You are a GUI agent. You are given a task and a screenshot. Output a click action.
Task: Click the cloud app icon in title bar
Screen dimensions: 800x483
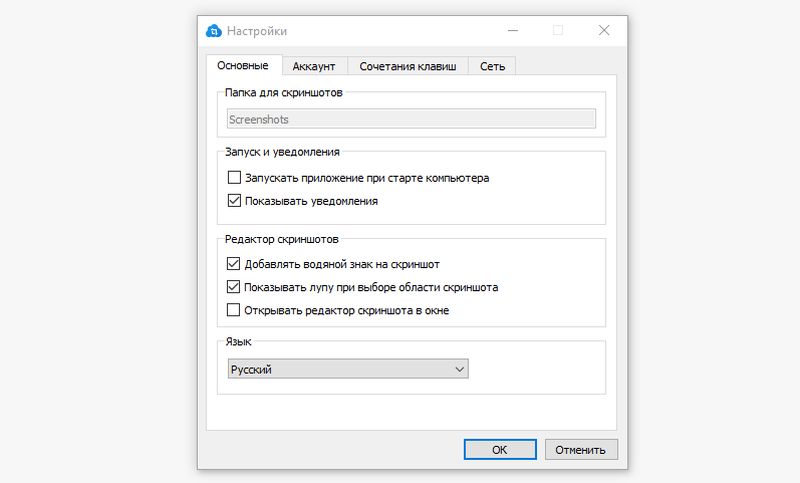point(213,30)
